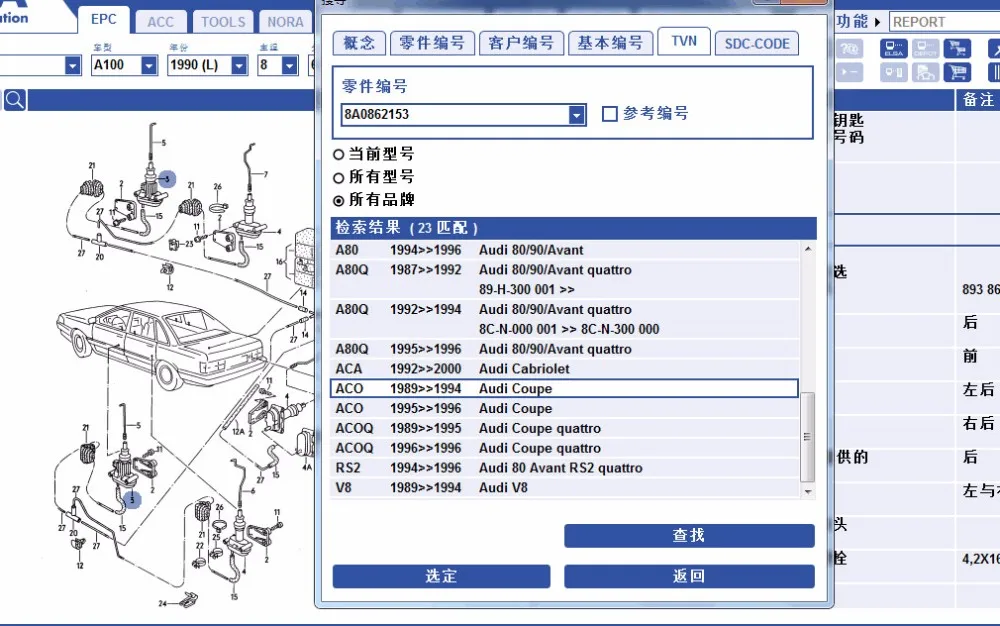
Task: Click the 返回 back button
Action: coord(689,576)
